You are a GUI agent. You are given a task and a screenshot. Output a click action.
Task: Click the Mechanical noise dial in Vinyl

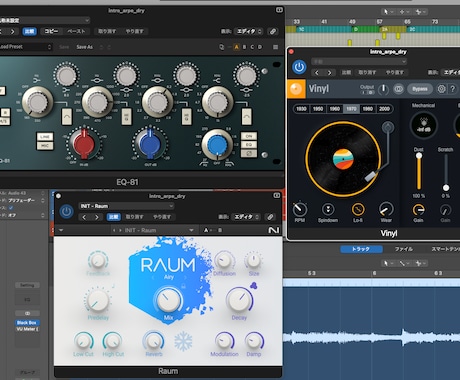423,125
